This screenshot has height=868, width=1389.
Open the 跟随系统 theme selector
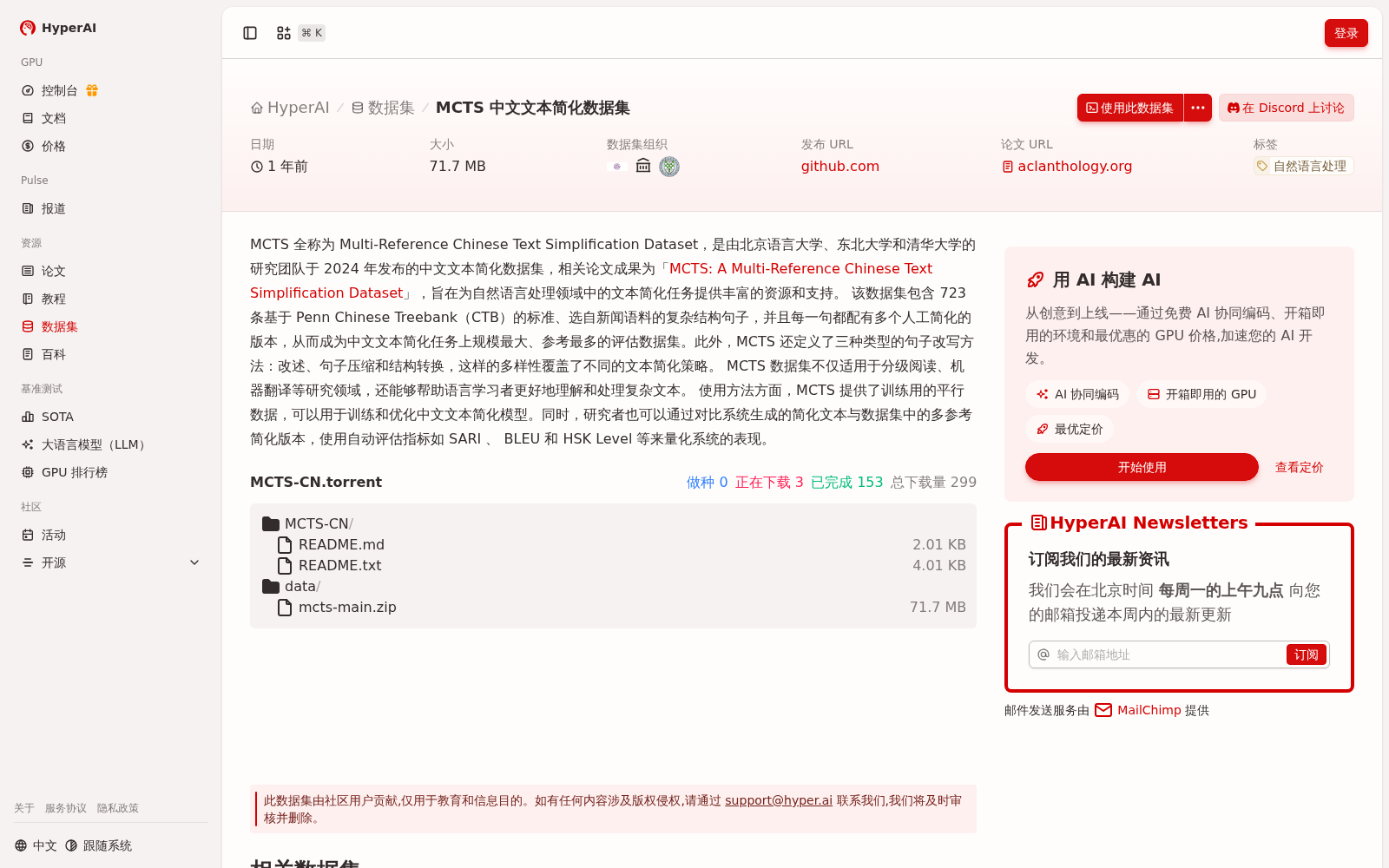(x=98, y=845)
